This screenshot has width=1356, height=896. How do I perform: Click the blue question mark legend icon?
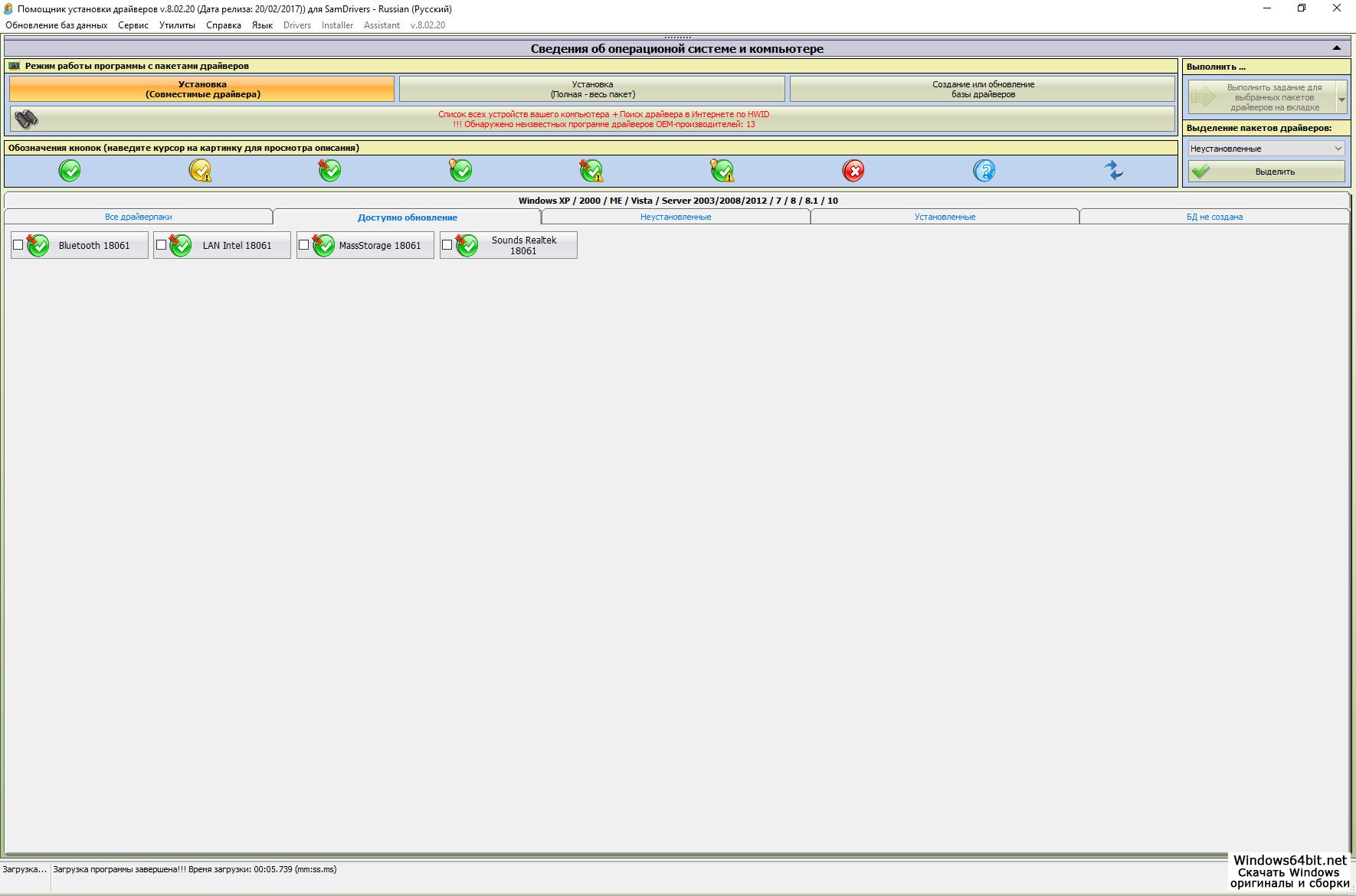(x=984, y=171)
